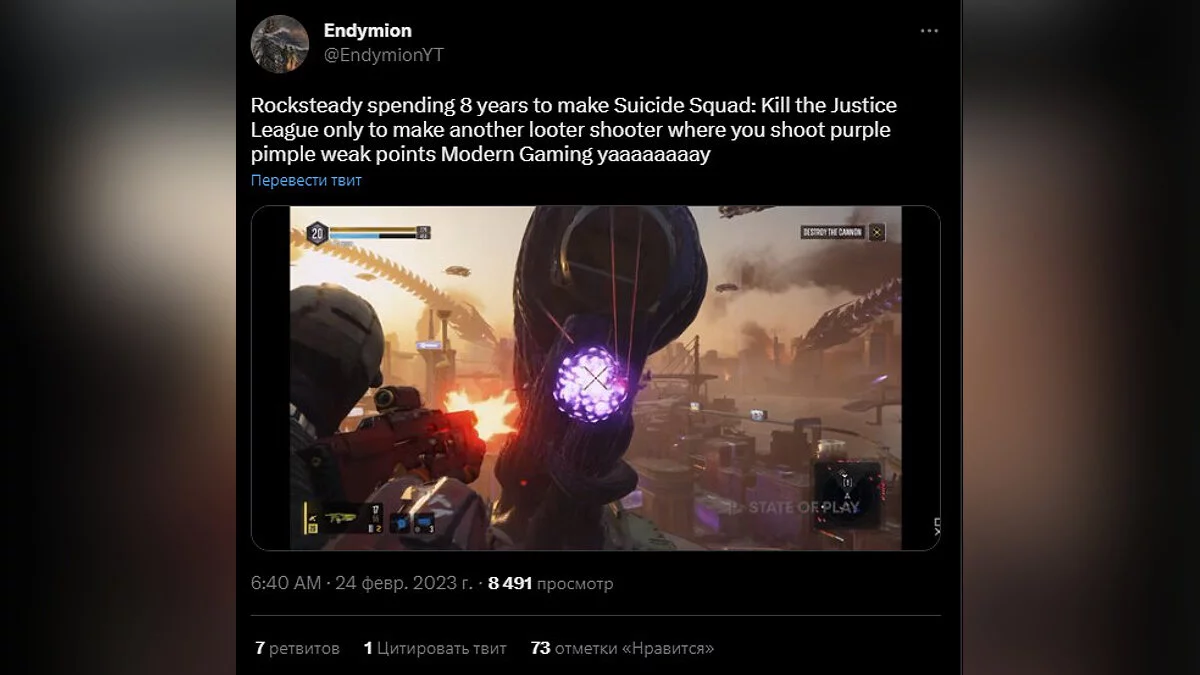Image resolution: width=1200 pixels, height=675 pixels.
Task: Click the crosshair on the purple orb
Action: [596, 378]
